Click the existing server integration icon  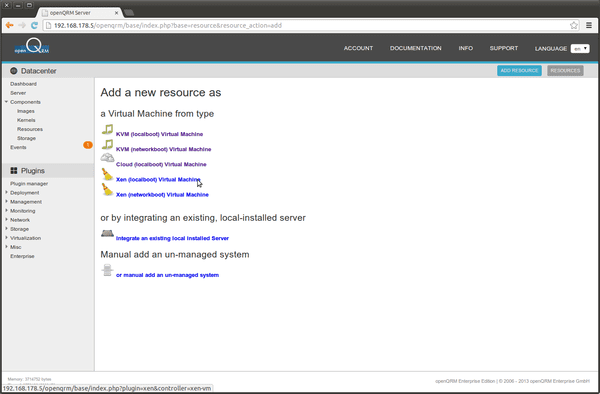click(107, 233)
